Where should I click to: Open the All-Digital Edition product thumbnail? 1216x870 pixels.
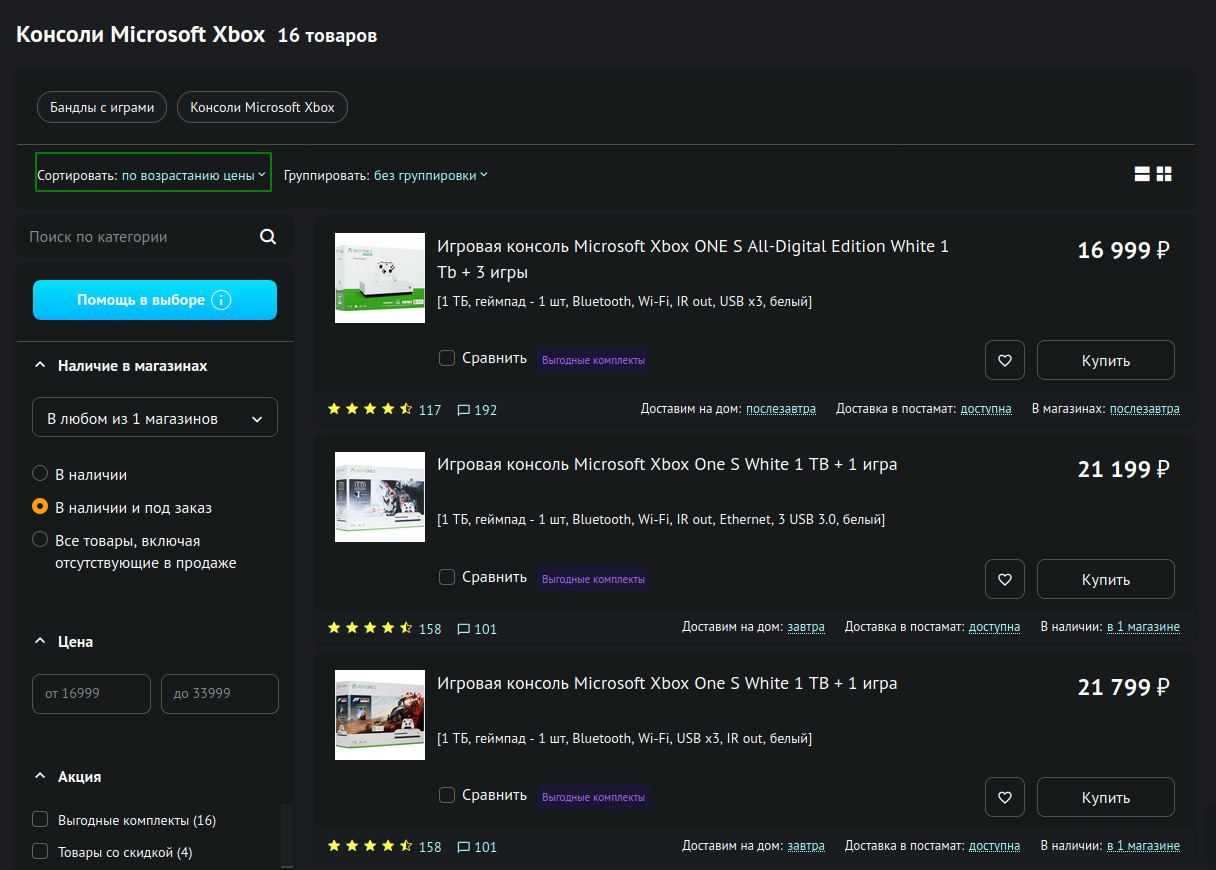(380, 278)
